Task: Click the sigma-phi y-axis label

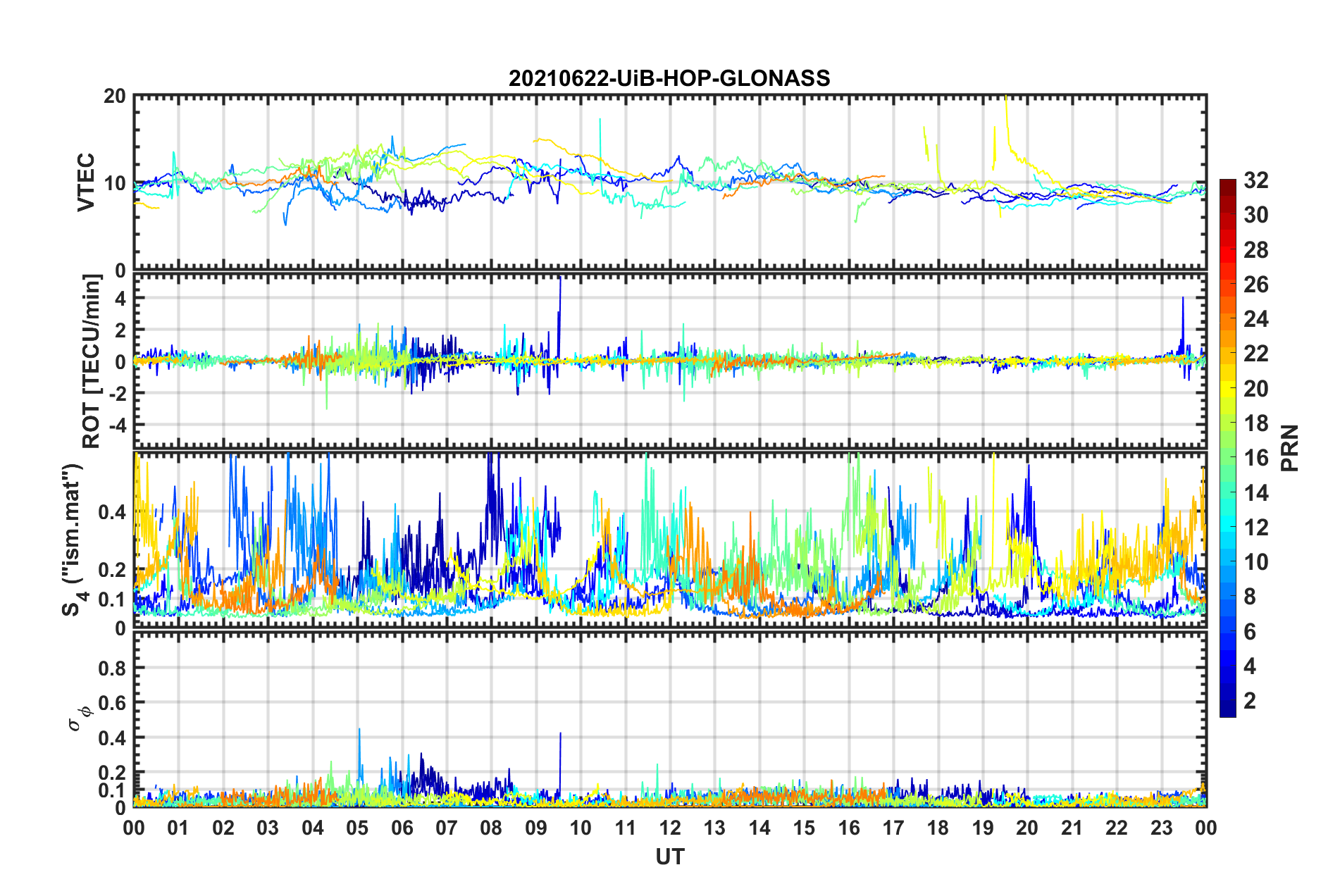Action: point(80,718)
